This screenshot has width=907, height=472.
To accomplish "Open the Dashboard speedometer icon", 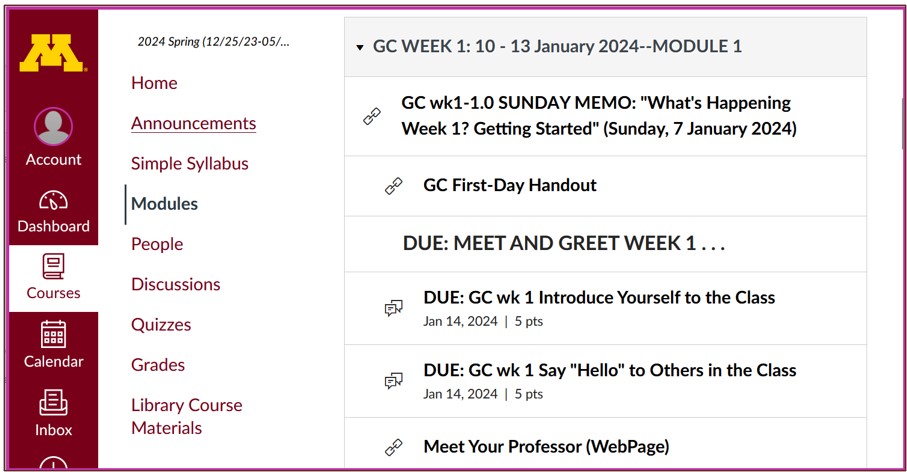I will point(53,200).
